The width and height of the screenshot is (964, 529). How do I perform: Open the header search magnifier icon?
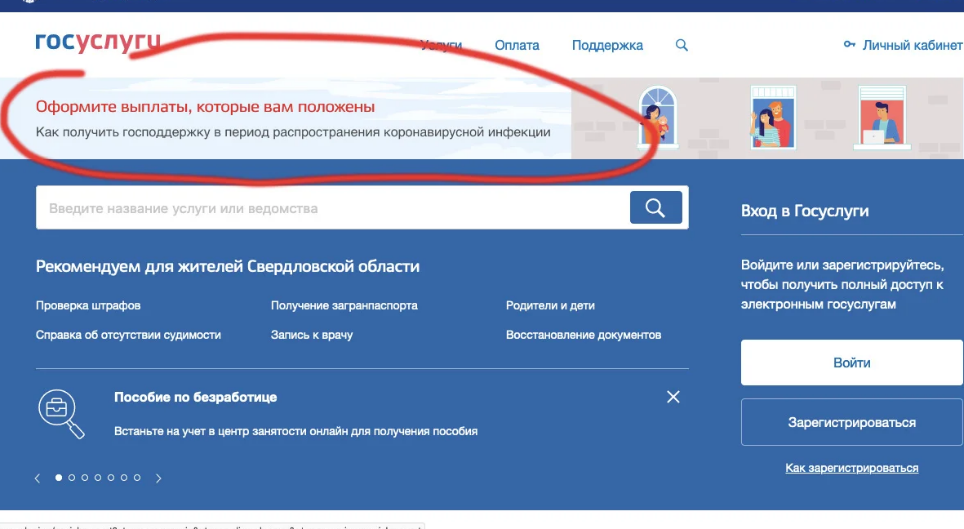(x=682, y=45)
